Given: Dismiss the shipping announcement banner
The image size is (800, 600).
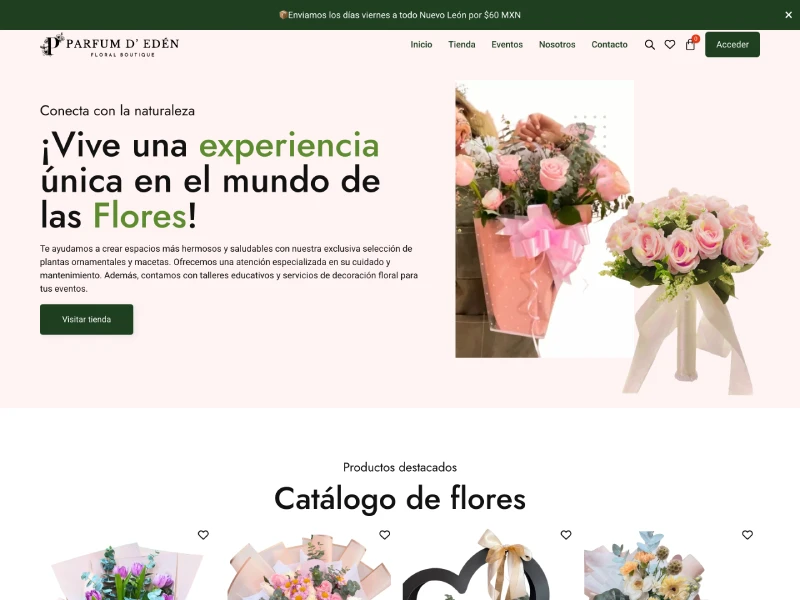Looking at the screenshot, I should point(788,15).
